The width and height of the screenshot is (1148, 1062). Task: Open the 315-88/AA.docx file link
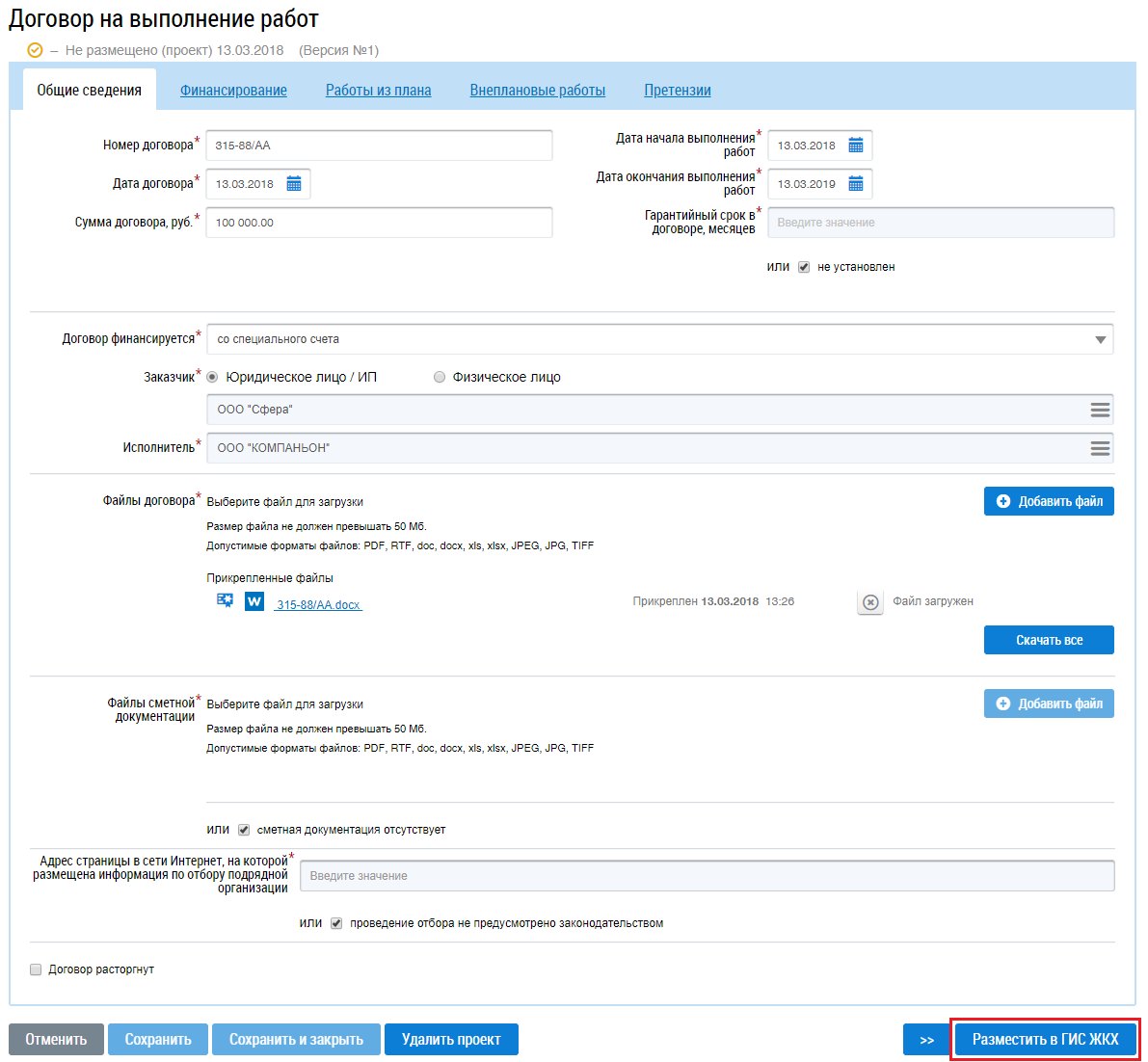318,605
